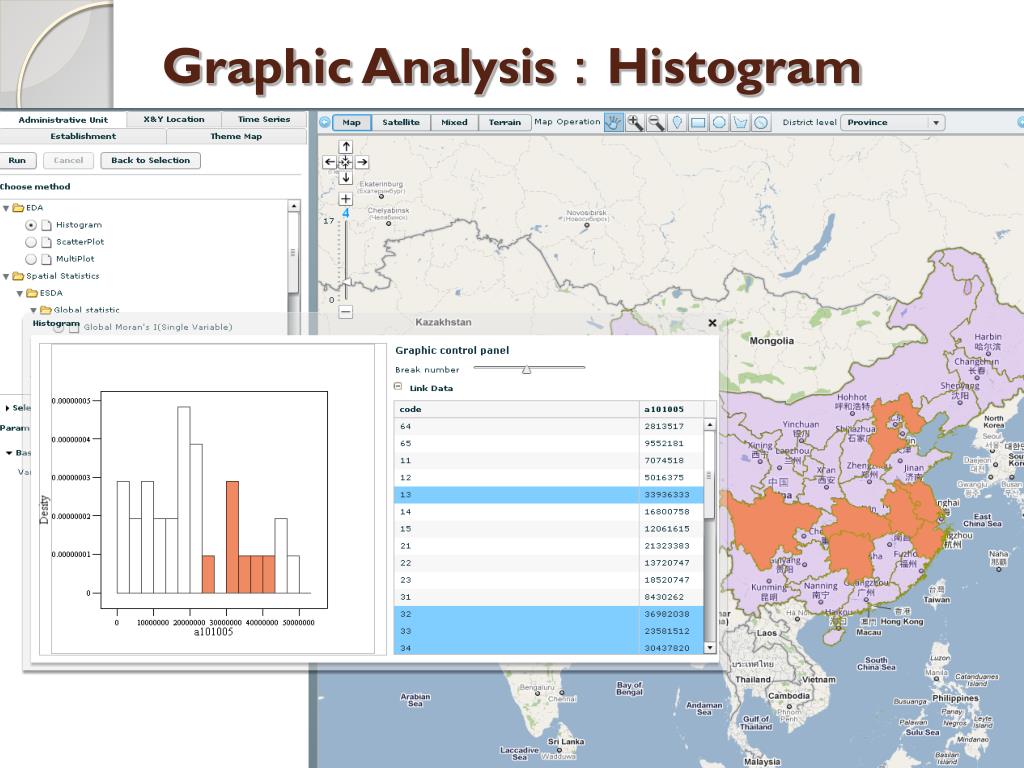Click the map zoom level slider handle
This screenshot has width=1024, height=768.
tap(347, 281)
